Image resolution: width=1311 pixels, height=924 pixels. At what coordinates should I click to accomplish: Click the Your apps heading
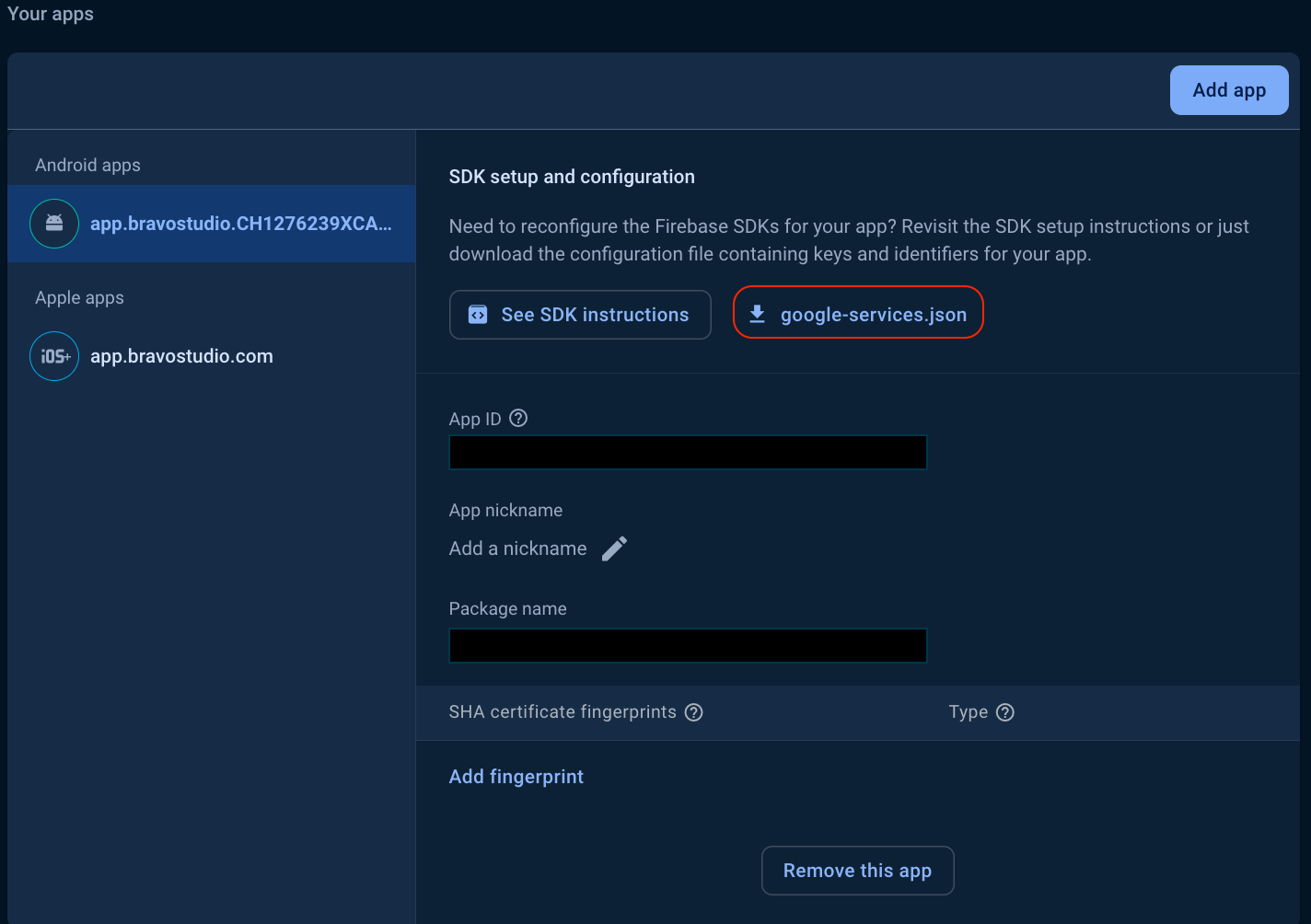[51, 14]
